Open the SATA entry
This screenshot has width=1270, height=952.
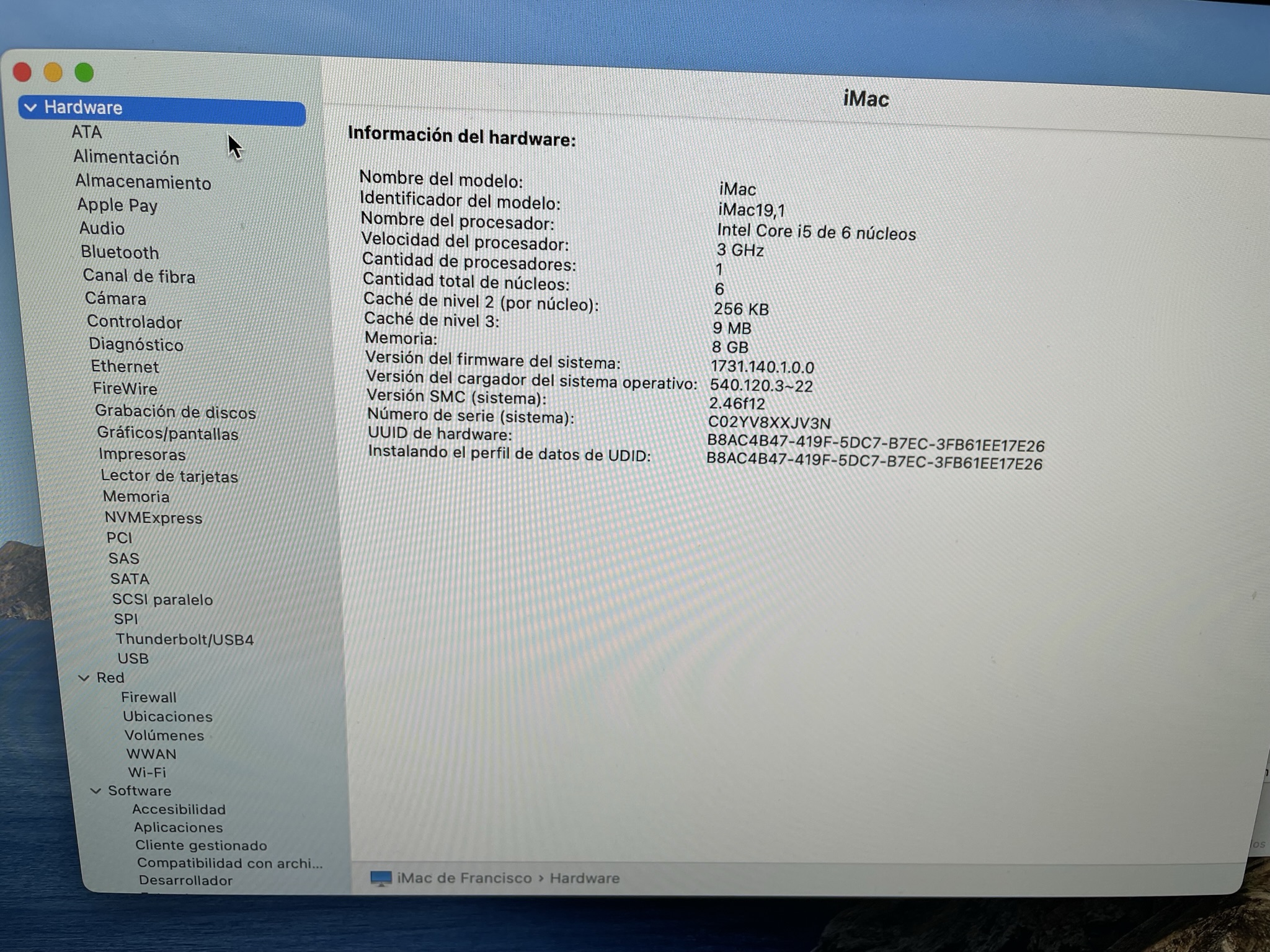[x=130, y=579]
